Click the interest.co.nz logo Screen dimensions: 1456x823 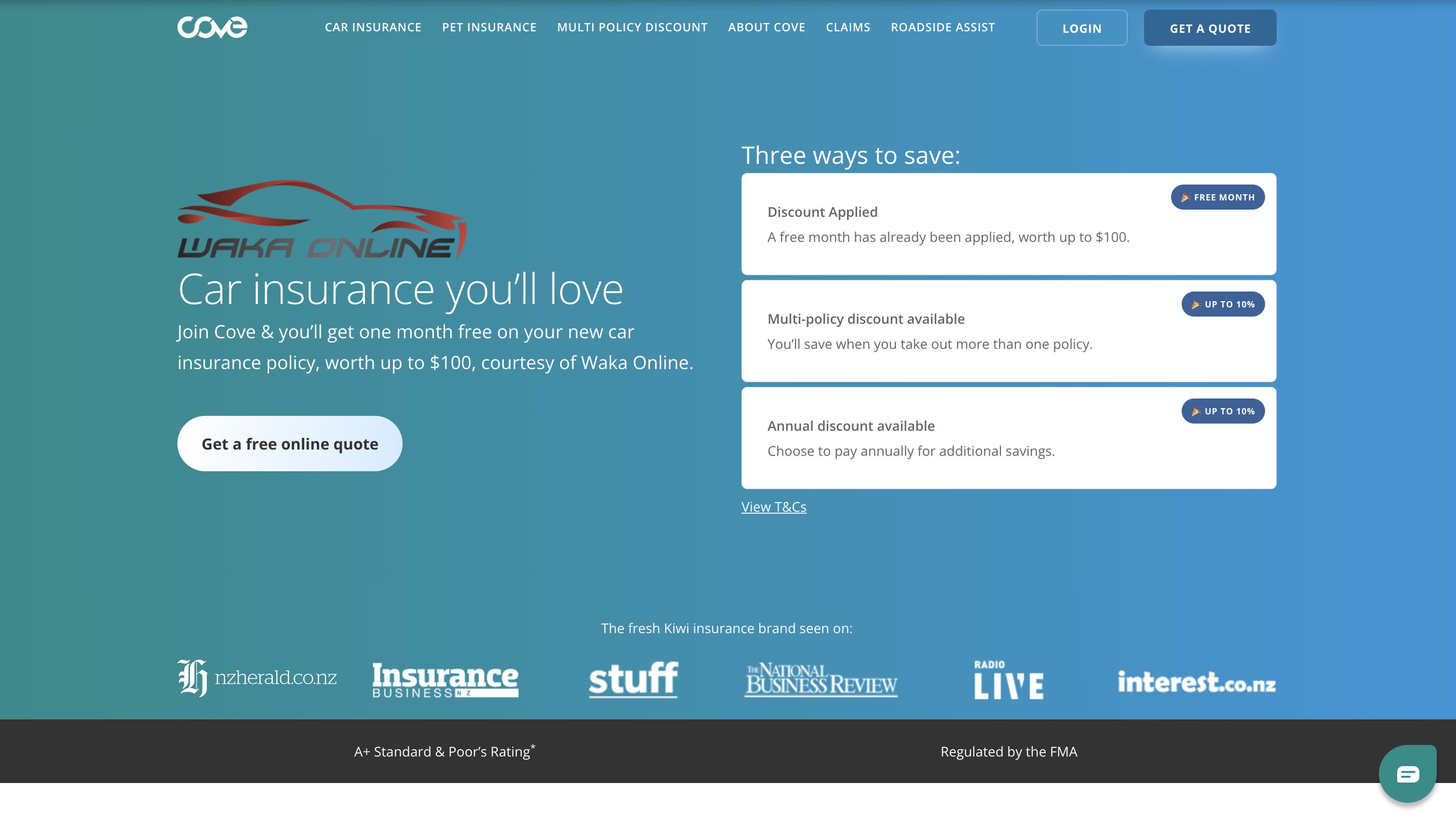[1197, 682]
